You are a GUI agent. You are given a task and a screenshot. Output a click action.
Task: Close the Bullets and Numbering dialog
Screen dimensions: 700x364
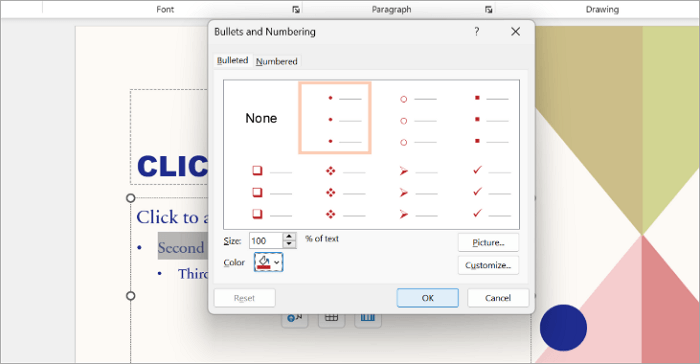point(516,32)
